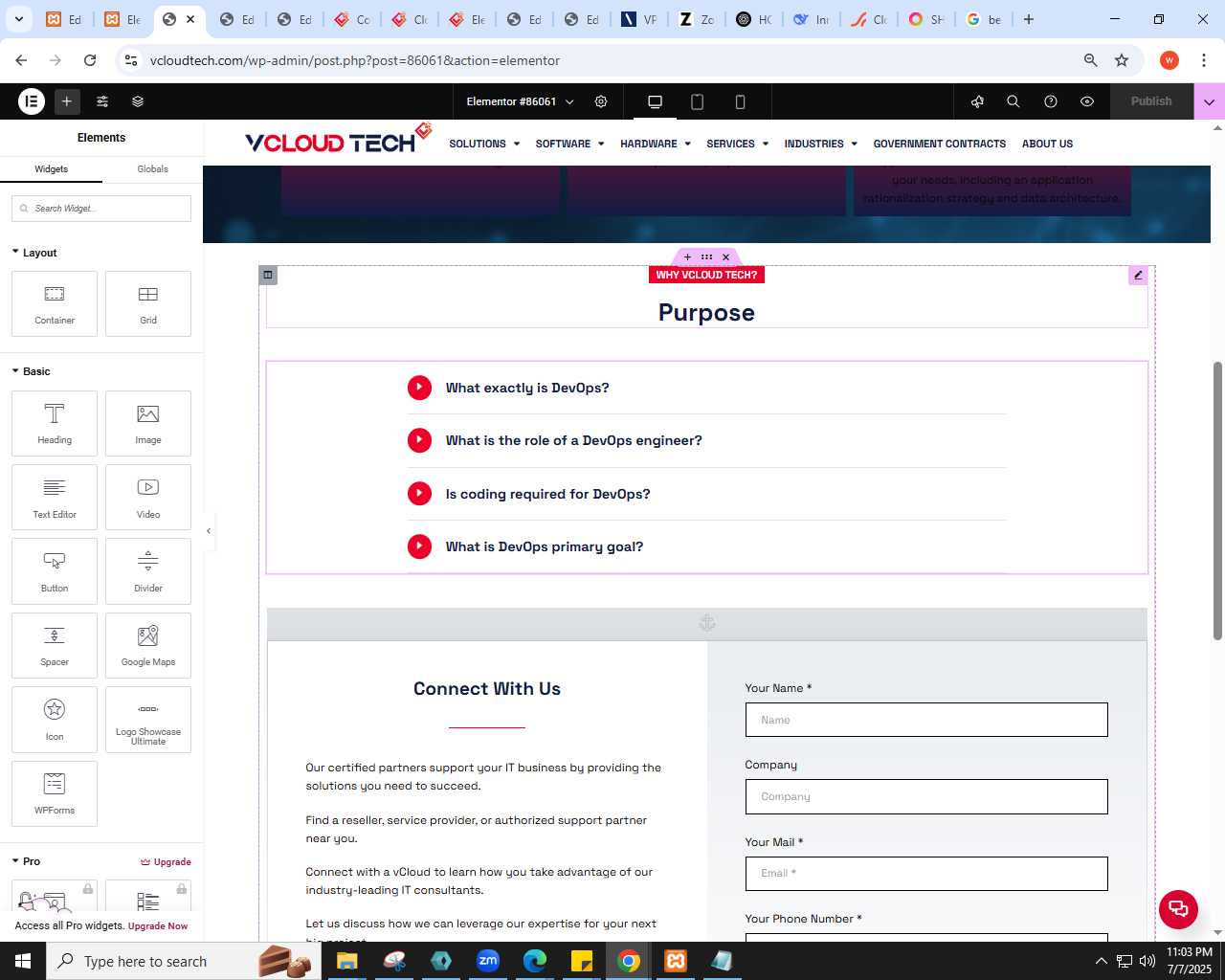Expand 'What is the role of a DevOps engineer?'
The height and width of the screenshot is (980, 1225).
(x=706, y=440)
